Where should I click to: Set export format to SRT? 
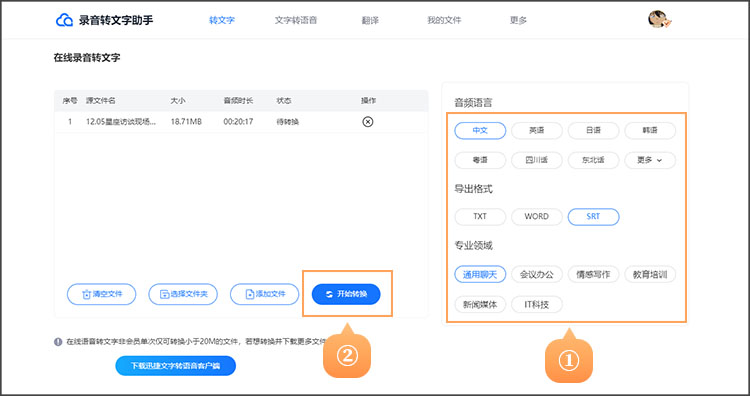click(593, 217)
